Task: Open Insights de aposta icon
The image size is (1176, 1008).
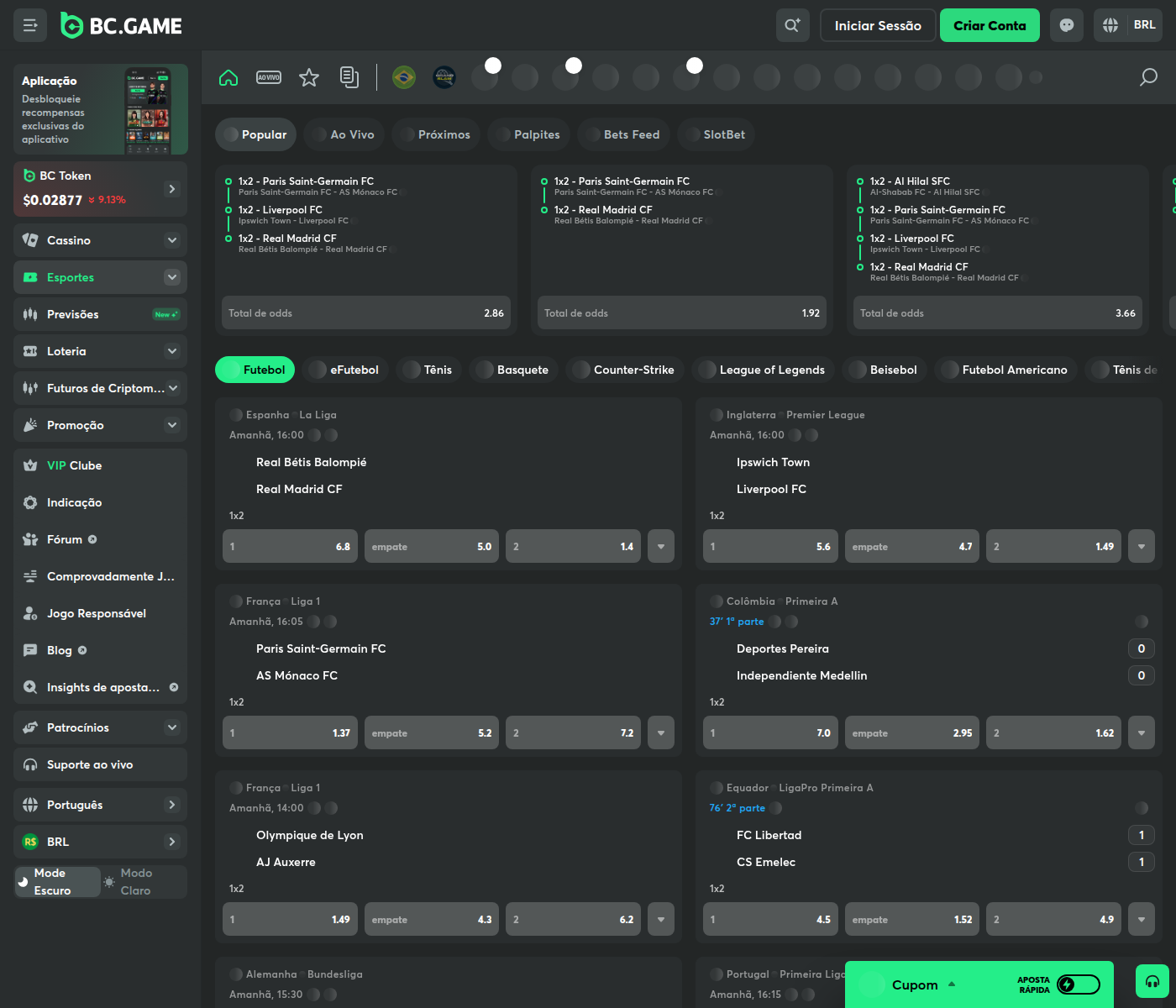Action: 30,687
